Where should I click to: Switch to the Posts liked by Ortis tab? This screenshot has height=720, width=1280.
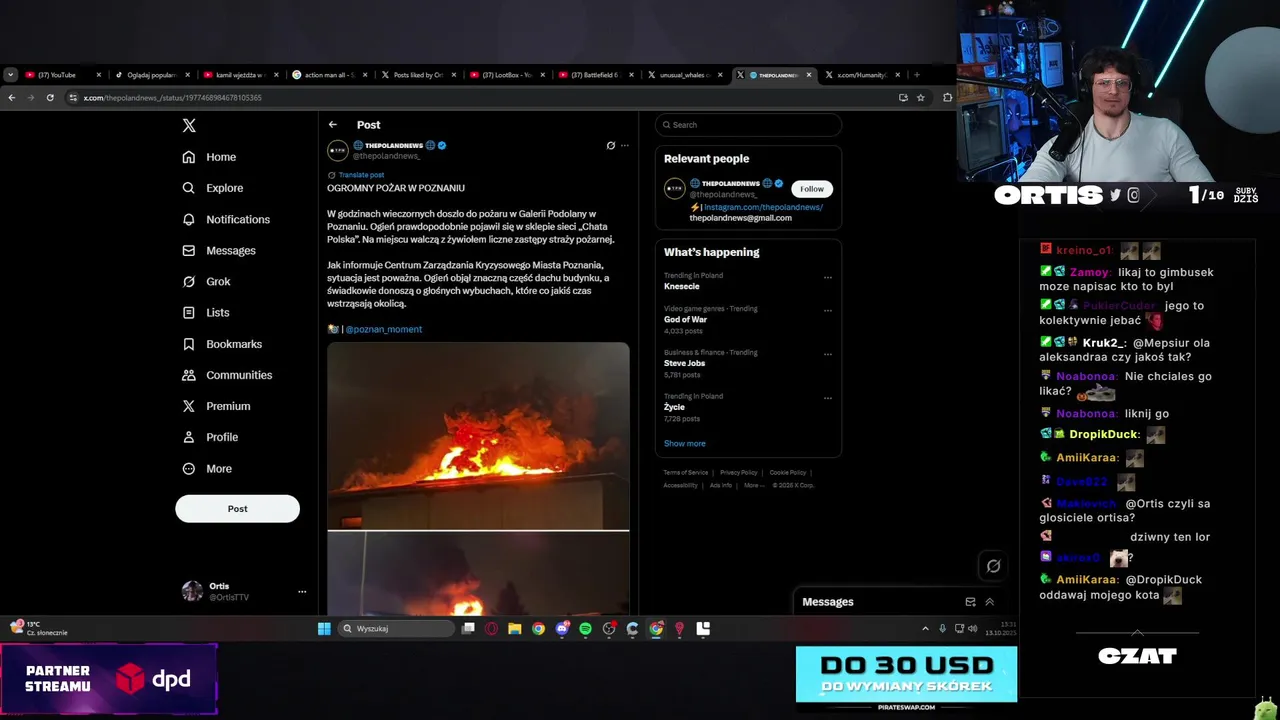click(x=418, y=75)
